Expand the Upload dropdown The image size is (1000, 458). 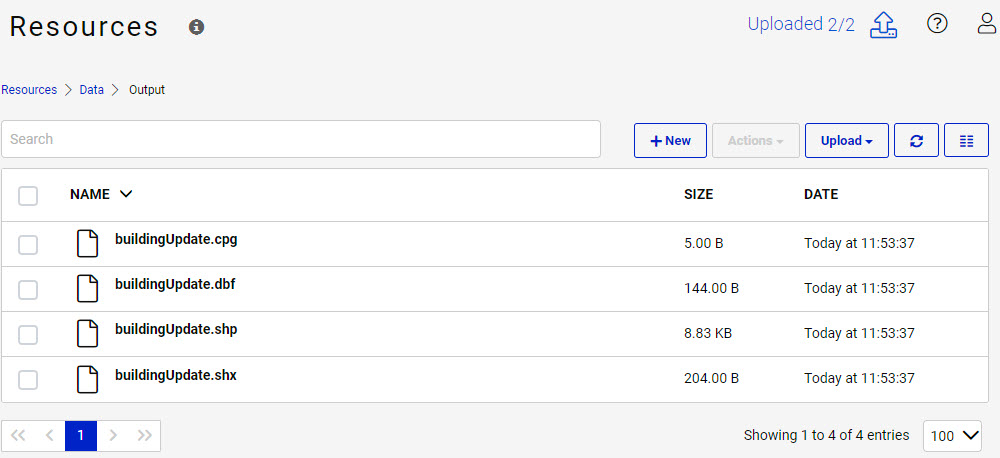click(x=846, y=141)
